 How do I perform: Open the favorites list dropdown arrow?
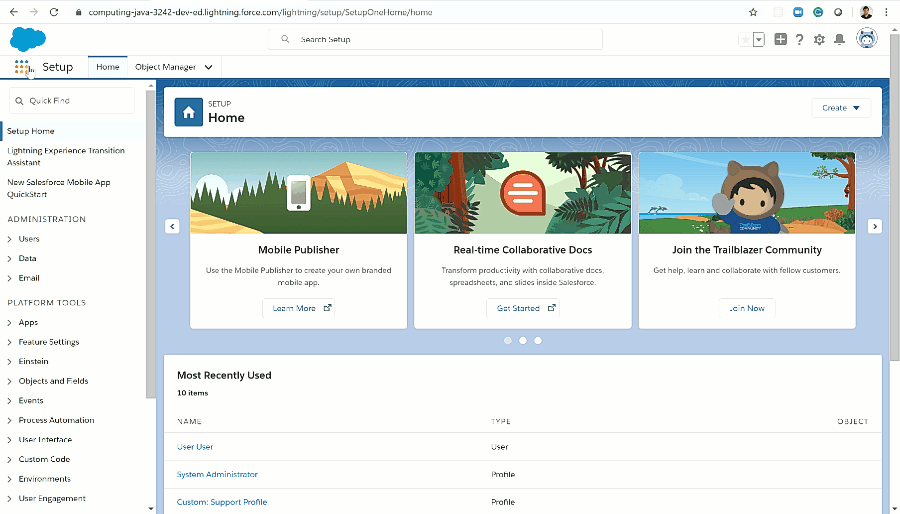759,40
